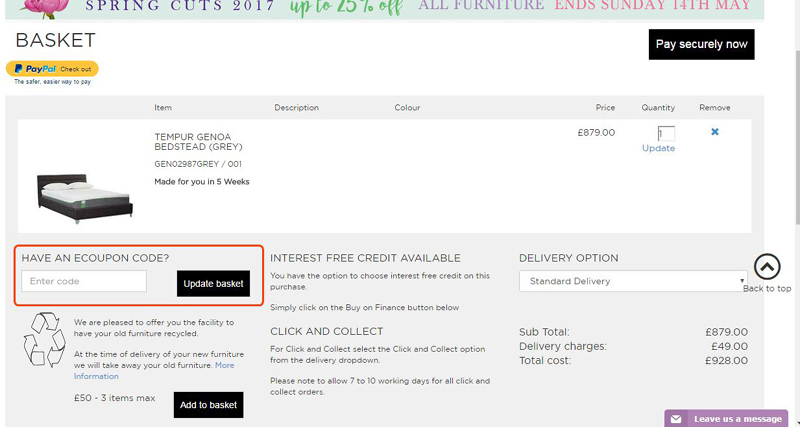Click the Total cost value £928.00
The image size is (800, 427).
tap(727, 361)
